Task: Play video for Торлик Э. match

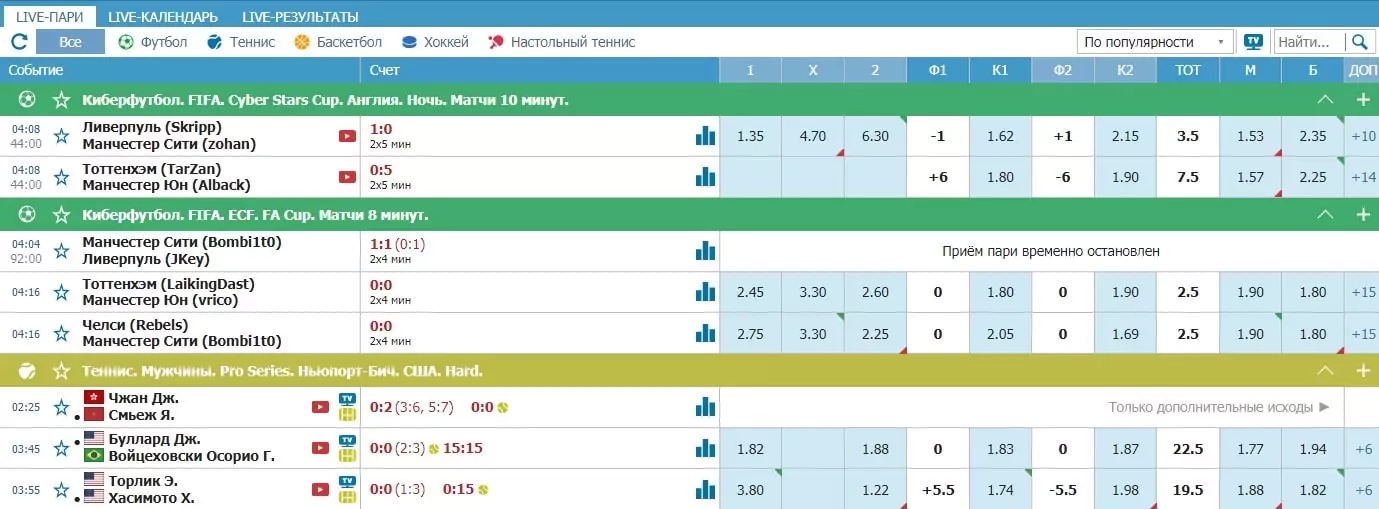Action: click(x=321, y=489)
